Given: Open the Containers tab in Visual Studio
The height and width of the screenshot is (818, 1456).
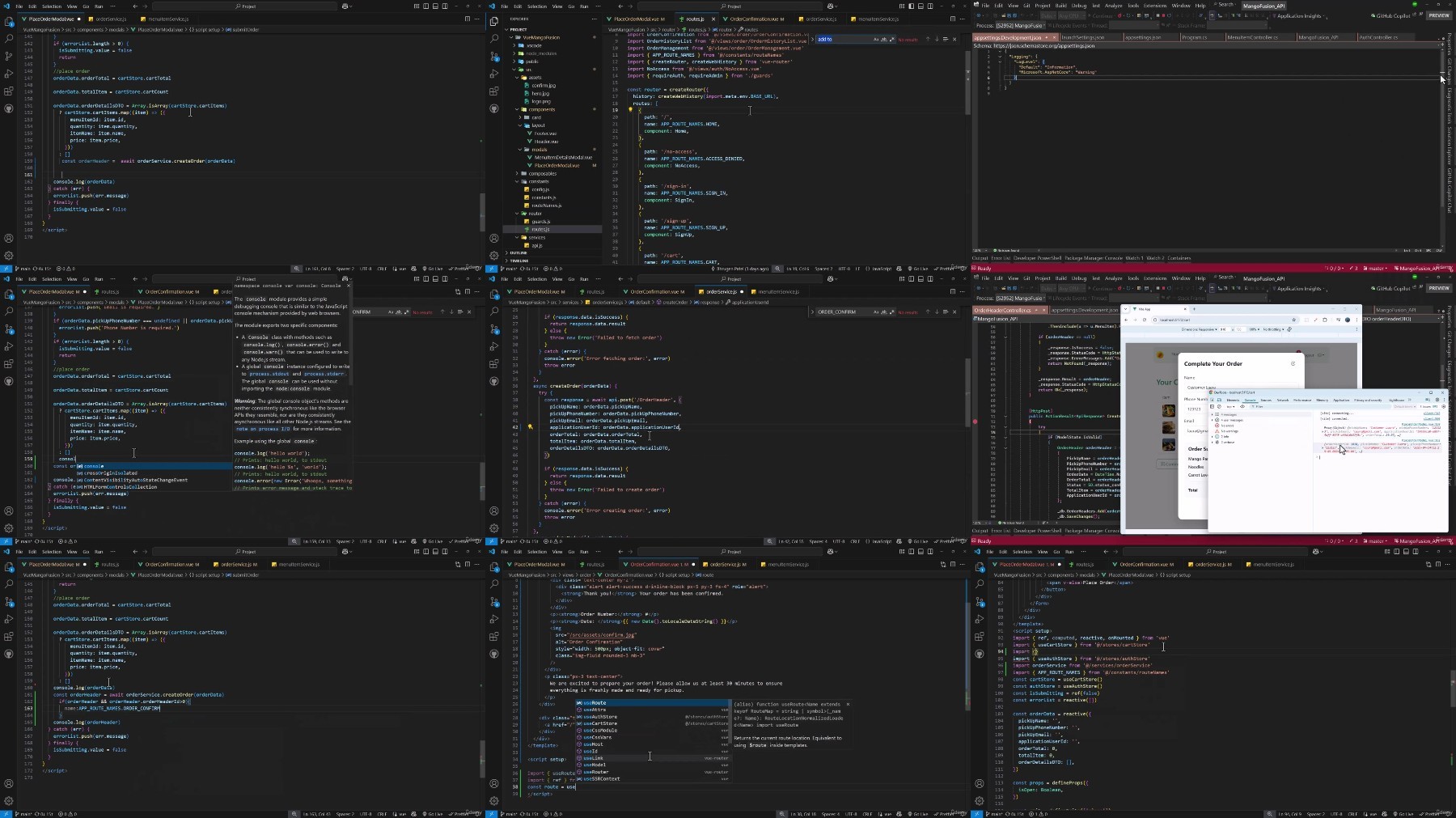Looking at the screenshot, I should [1179, 258].
